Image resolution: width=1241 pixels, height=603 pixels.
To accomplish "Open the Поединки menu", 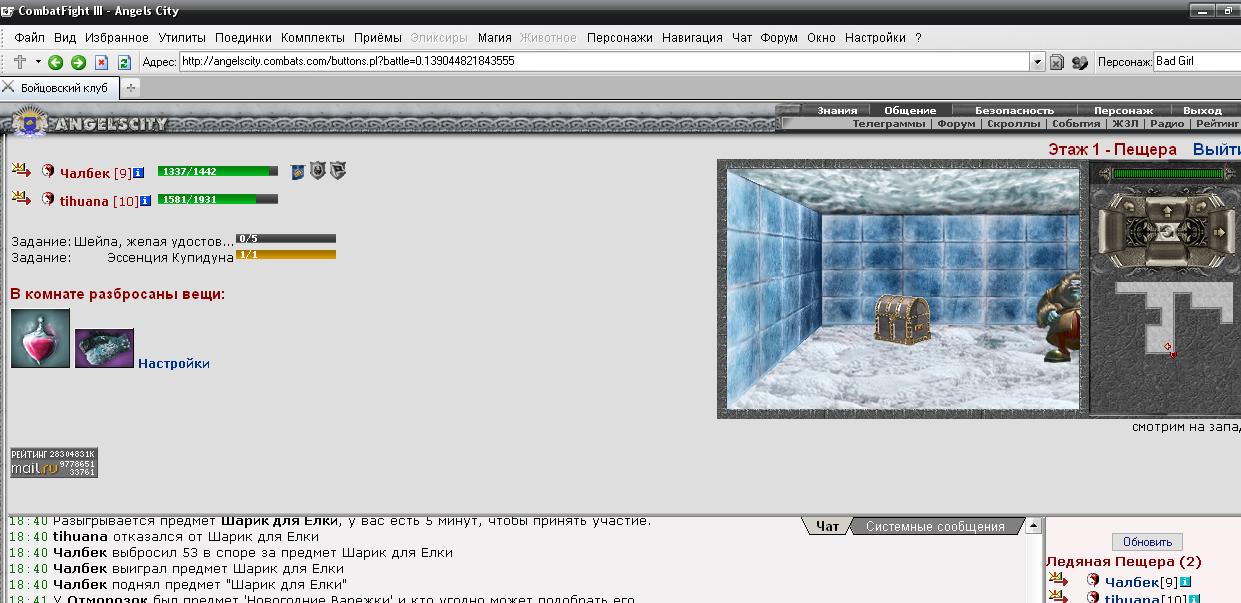I will coord(243,38).
